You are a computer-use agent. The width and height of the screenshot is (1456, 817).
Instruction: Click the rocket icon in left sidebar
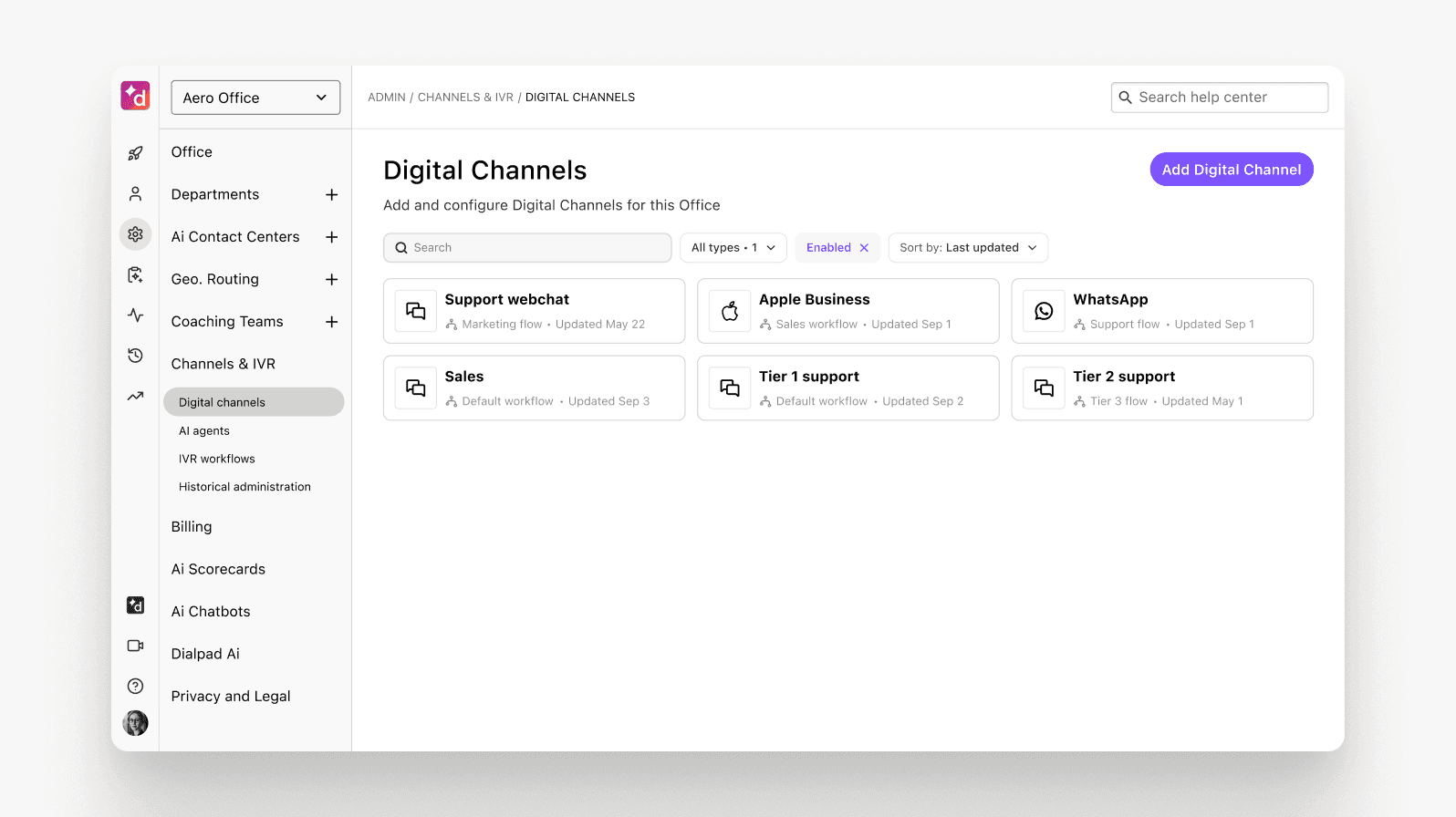[x=135, y=153]
